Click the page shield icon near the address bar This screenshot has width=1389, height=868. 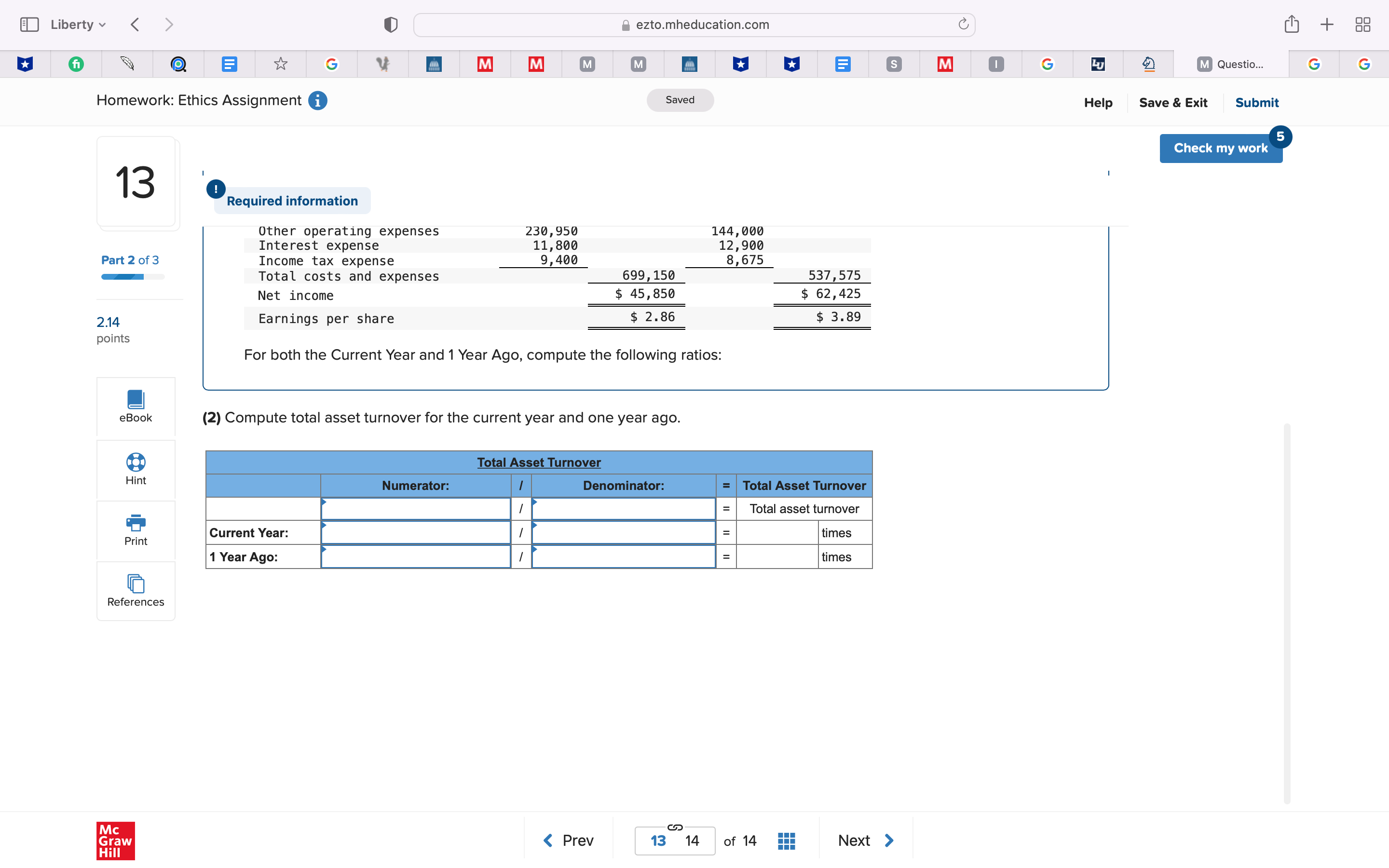pos(390,24)
